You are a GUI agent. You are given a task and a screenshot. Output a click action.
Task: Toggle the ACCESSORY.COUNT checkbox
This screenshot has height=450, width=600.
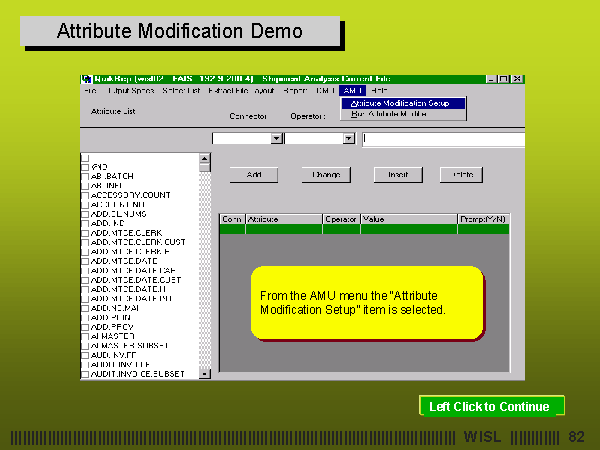coord(85,193)
